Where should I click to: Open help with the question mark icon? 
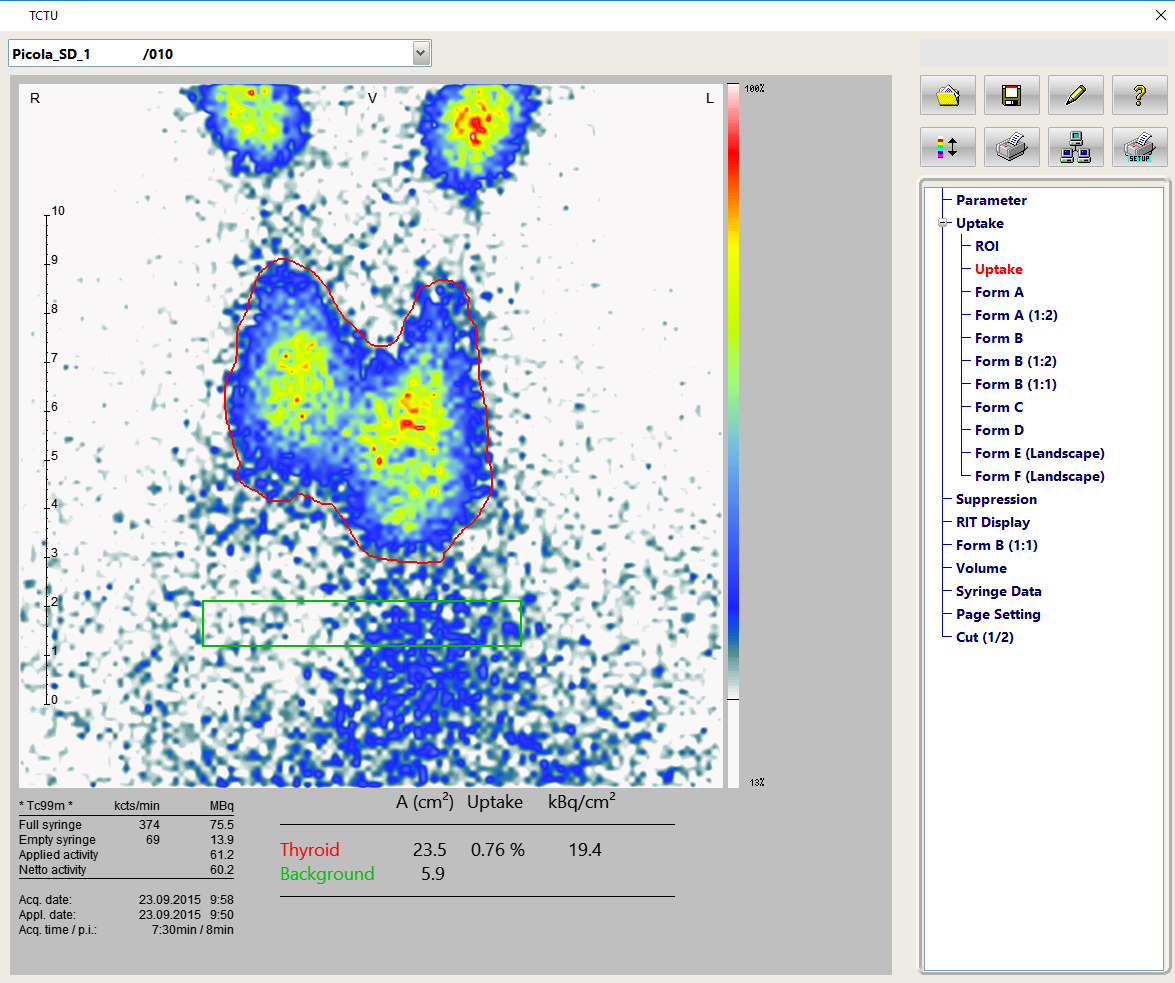pyautogui.click(x=1139, y=95)
